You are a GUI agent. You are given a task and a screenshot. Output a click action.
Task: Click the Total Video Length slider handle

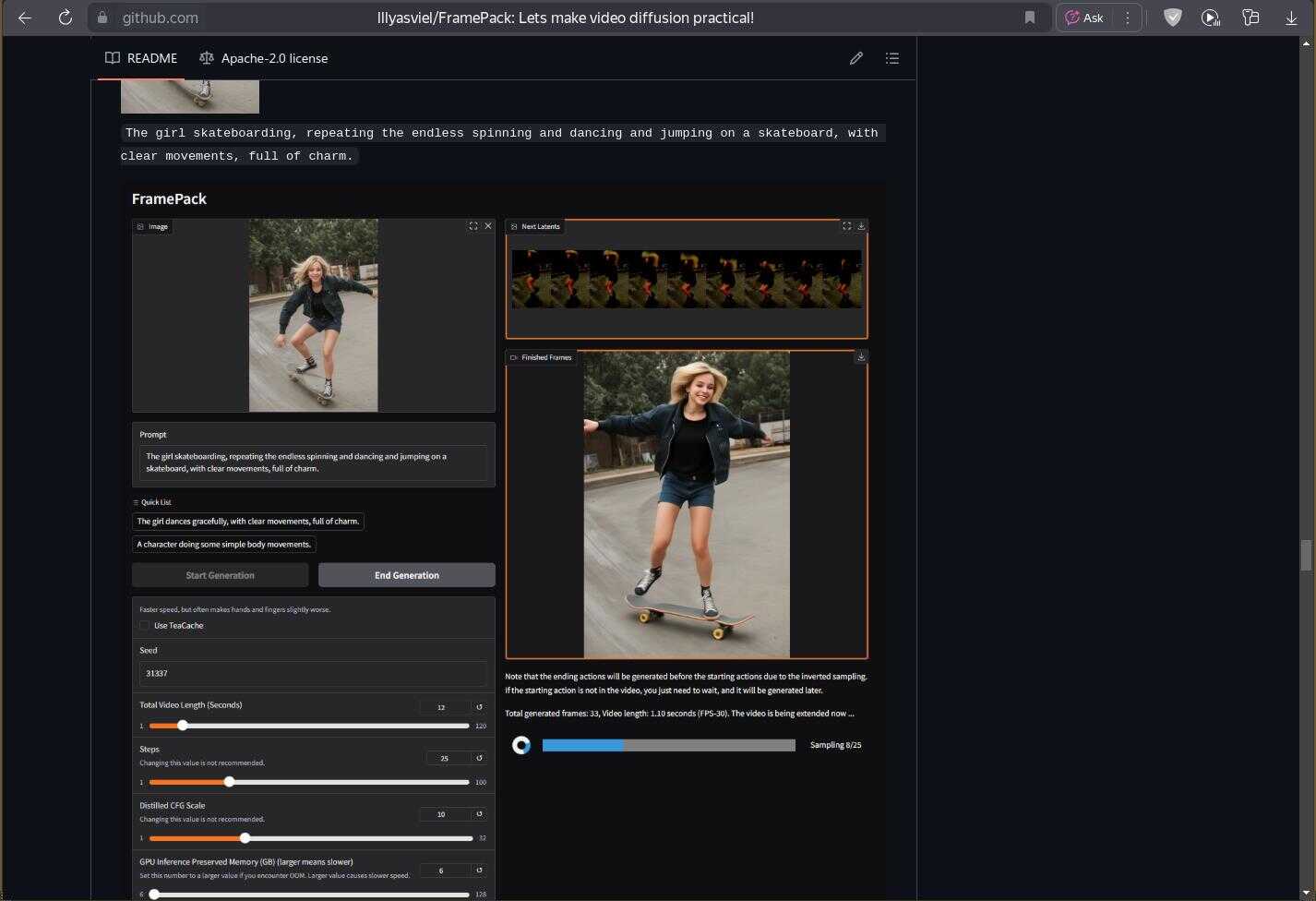[x=183, y=726]
